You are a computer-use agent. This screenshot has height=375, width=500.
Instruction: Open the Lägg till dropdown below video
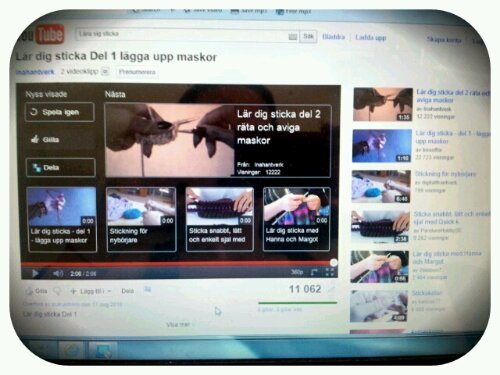click(91, 291)
